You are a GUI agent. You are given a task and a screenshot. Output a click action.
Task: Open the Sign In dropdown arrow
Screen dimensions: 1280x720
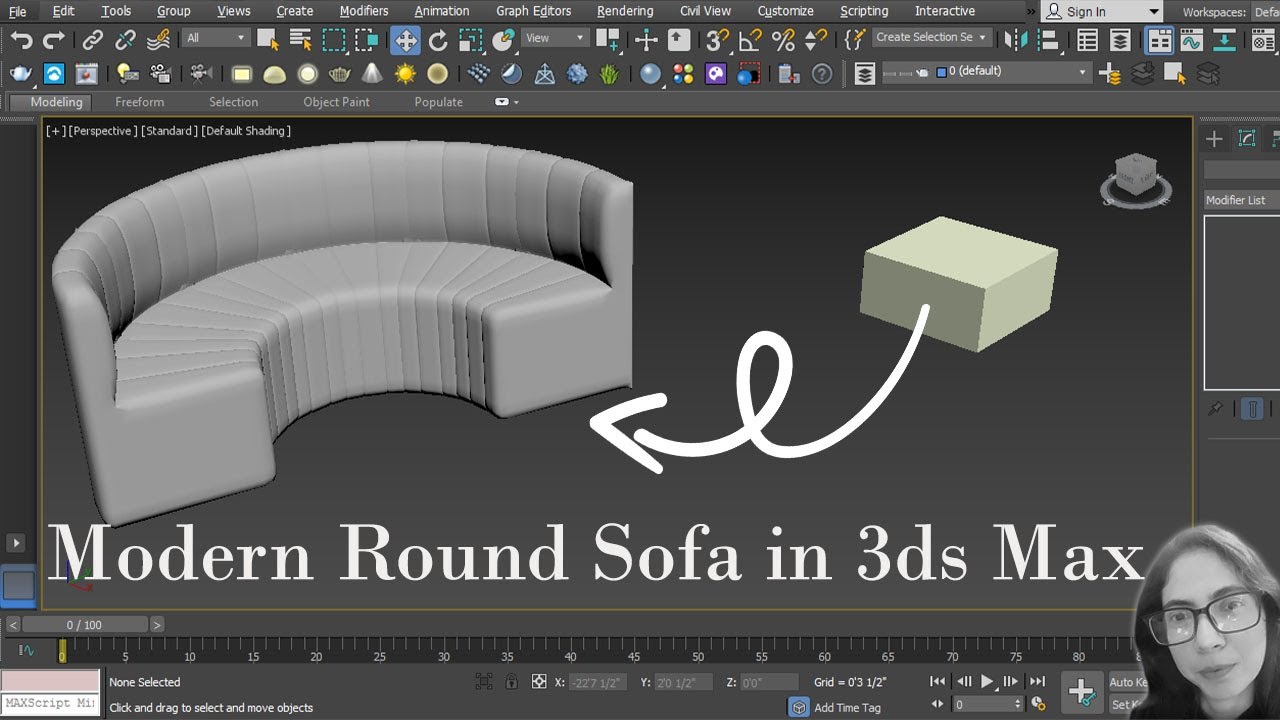[1154, 12]
